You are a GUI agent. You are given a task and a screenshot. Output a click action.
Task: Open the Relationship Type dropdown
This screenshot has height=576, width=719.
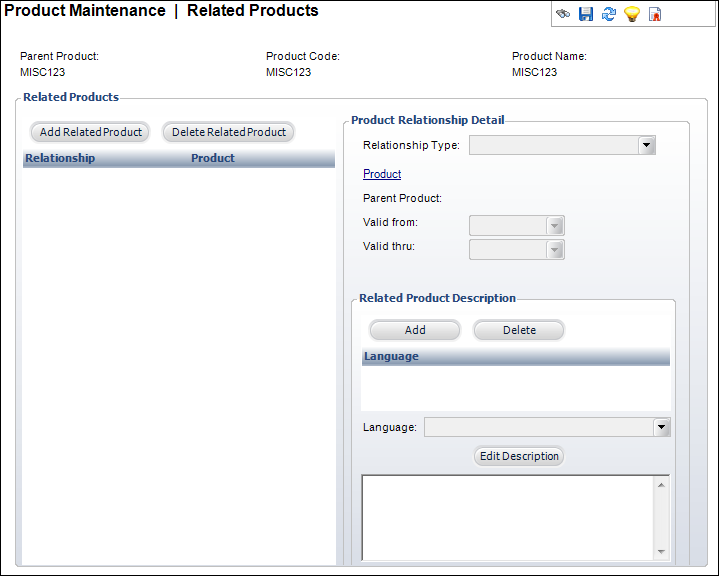pyautogui.click(x=647, y=145)
